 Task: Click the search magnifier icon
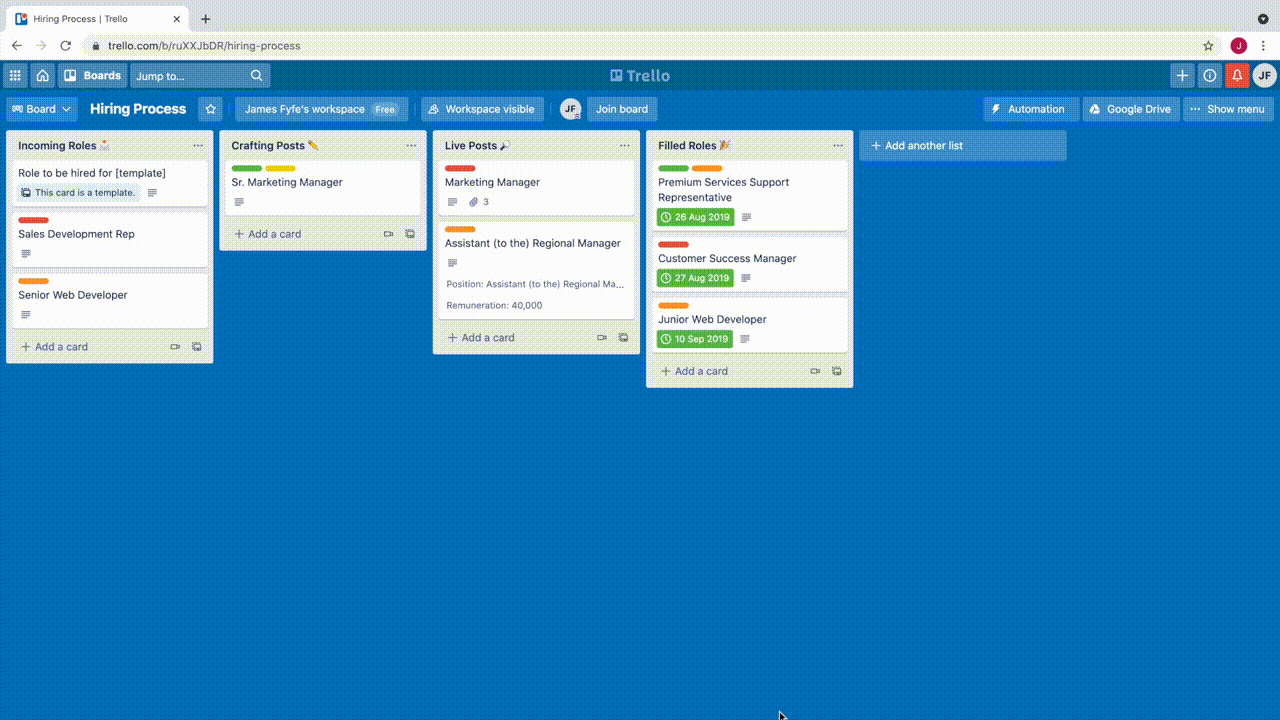257,75
